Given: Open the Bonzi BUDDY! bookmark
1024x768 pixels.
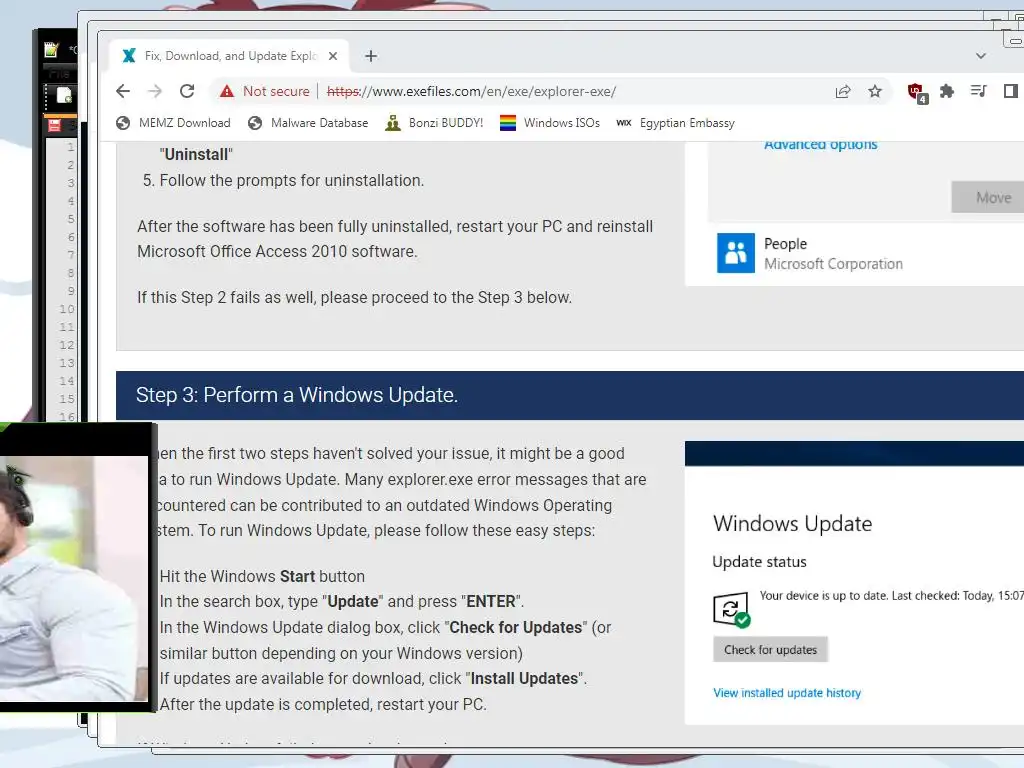Looking at the screenshot, I should click(434, 123).
